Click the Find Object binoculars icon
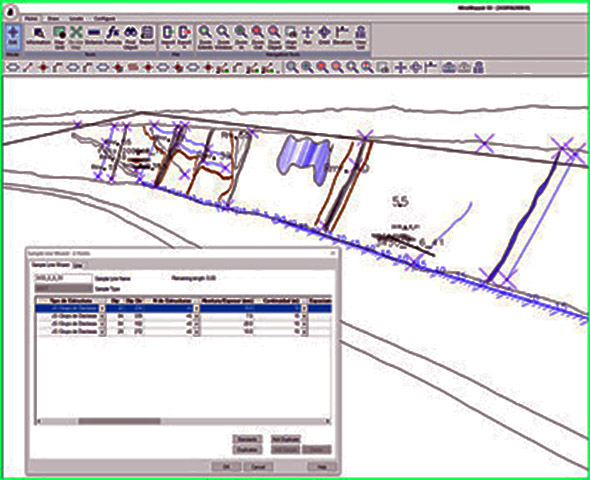The width and height of the screenshot is (590, 480). click(130, 37)
